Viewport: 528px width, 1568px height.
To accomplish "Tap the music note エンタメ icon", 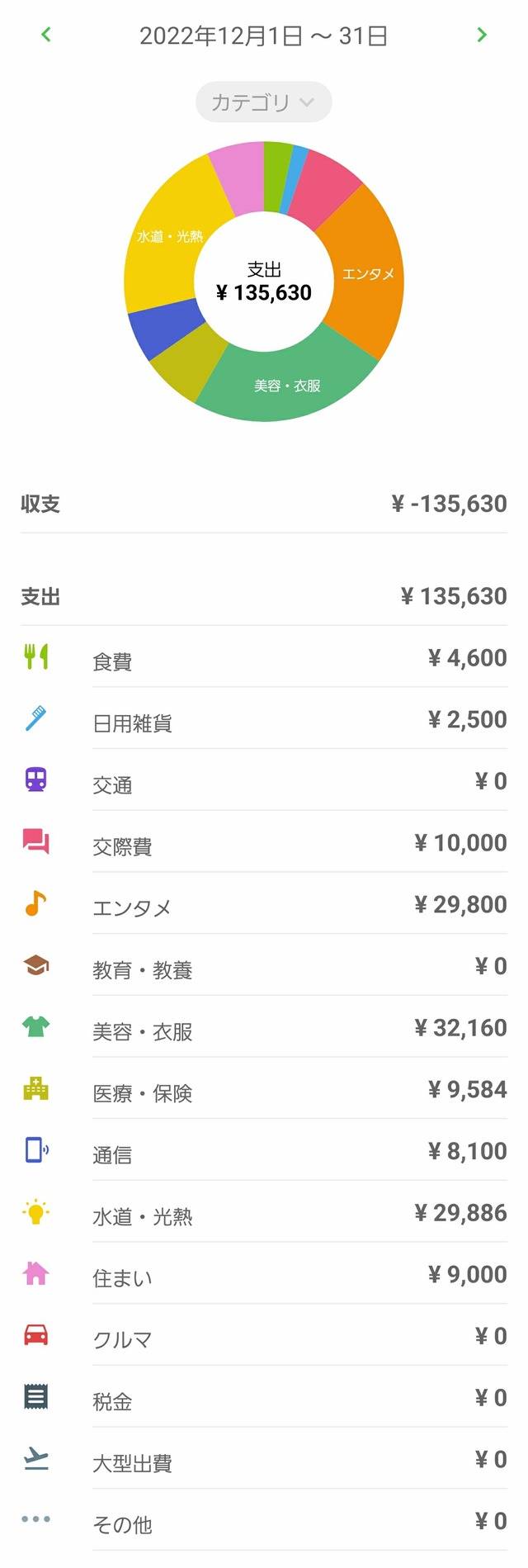I will [36, 903].
